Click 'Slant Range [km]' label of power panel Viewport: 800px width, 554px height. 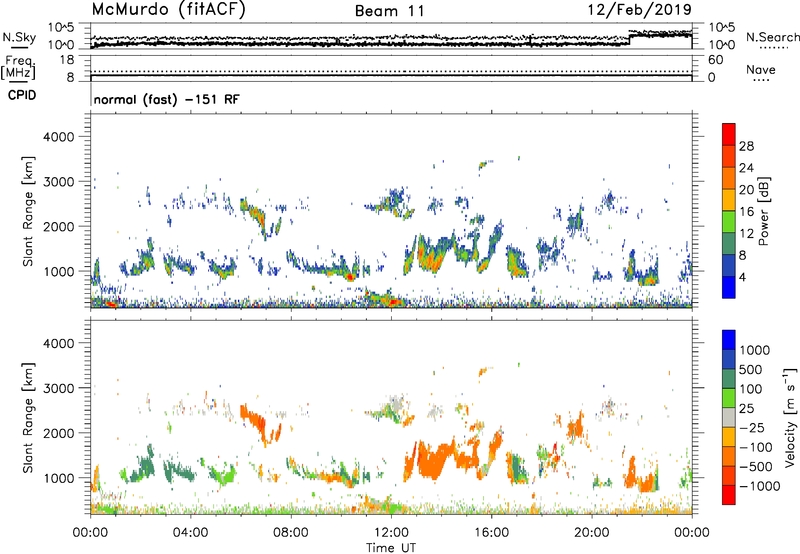click(28, 211)
